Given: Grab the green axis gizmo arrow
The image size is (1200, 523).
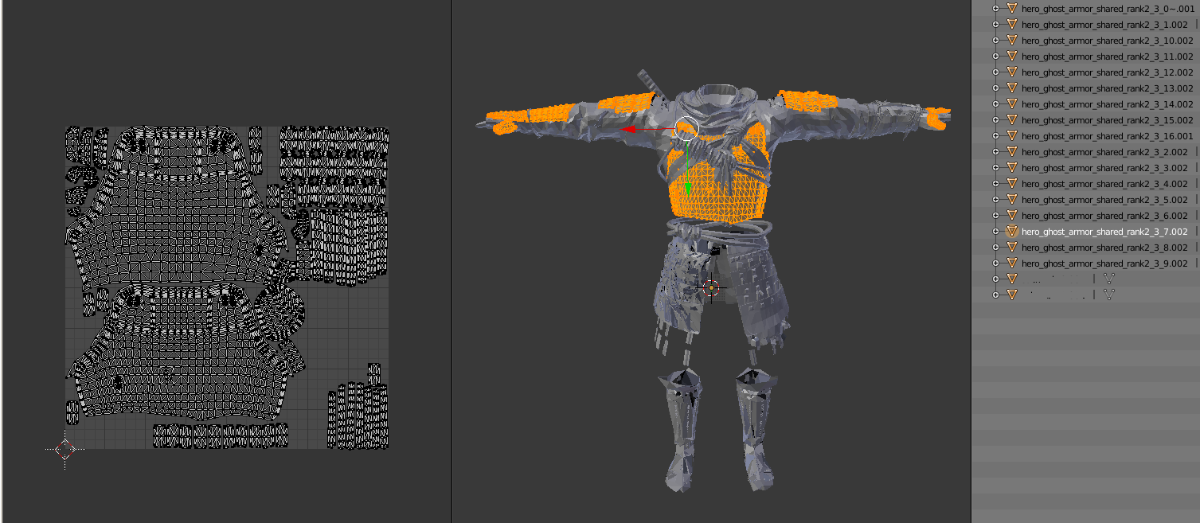Looking at the screenshot, I should [x=688, y=188].
